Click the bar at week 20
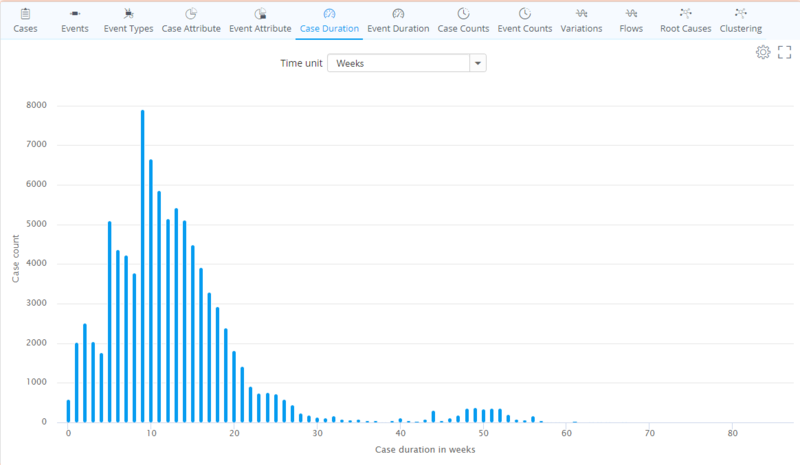This screenshot has width=800, height=465. click(x=234, y=386)
